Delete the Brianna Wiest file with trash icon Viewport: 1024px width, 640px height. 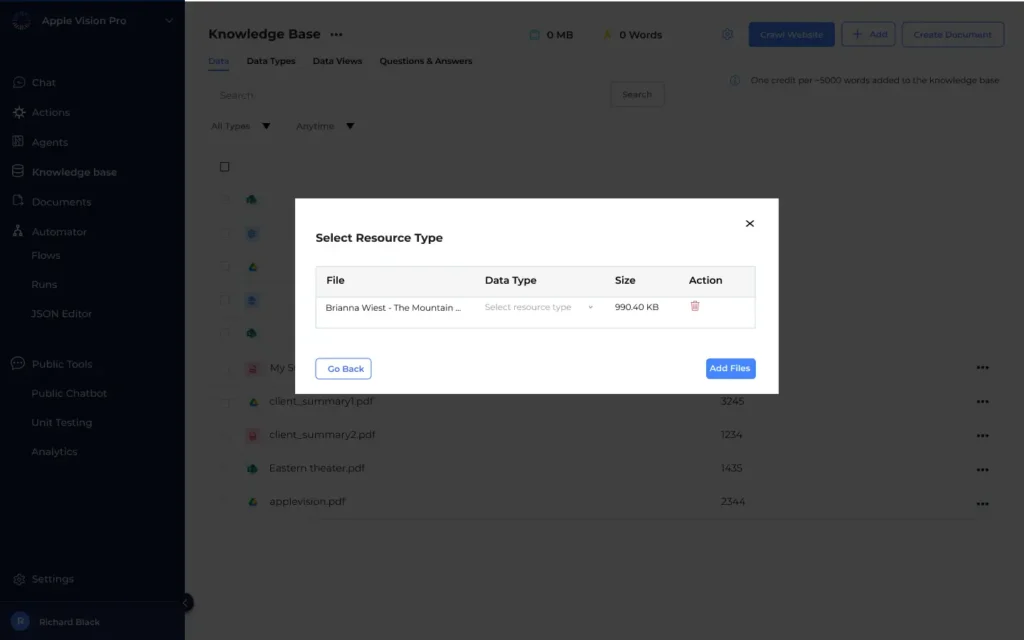pos(695,306)
